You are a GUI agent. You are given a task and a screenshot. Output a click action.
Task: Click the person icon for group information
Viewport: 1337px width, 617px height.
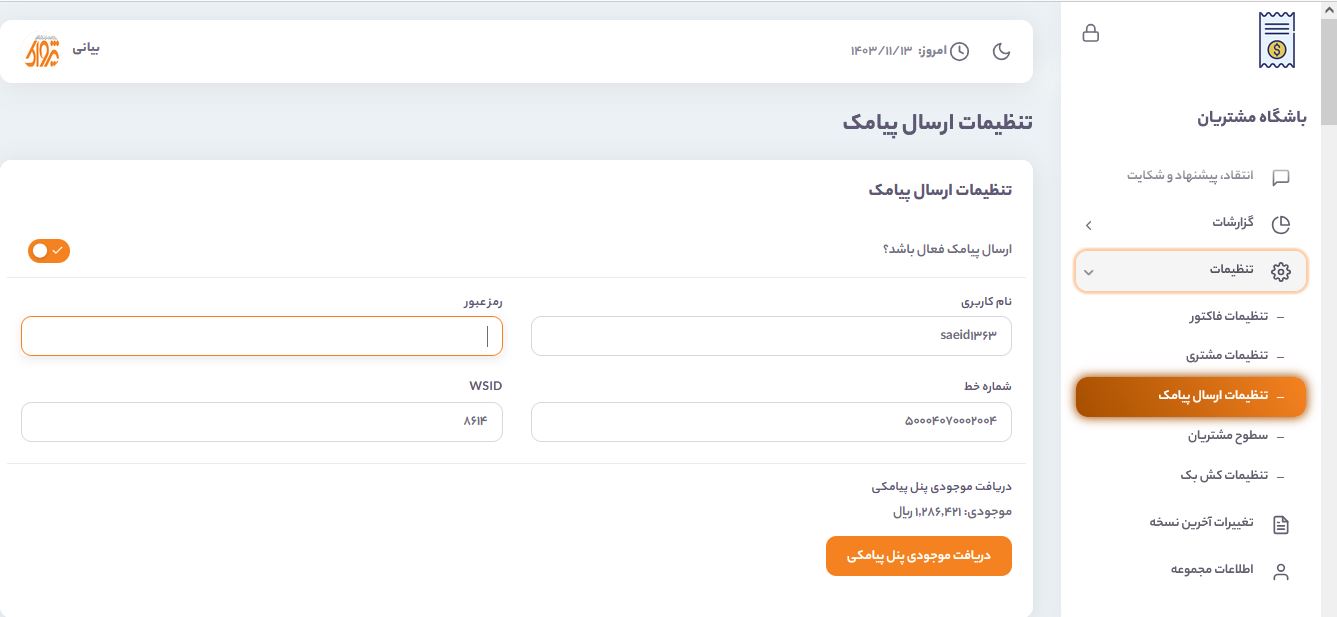tap(1280, 572)
